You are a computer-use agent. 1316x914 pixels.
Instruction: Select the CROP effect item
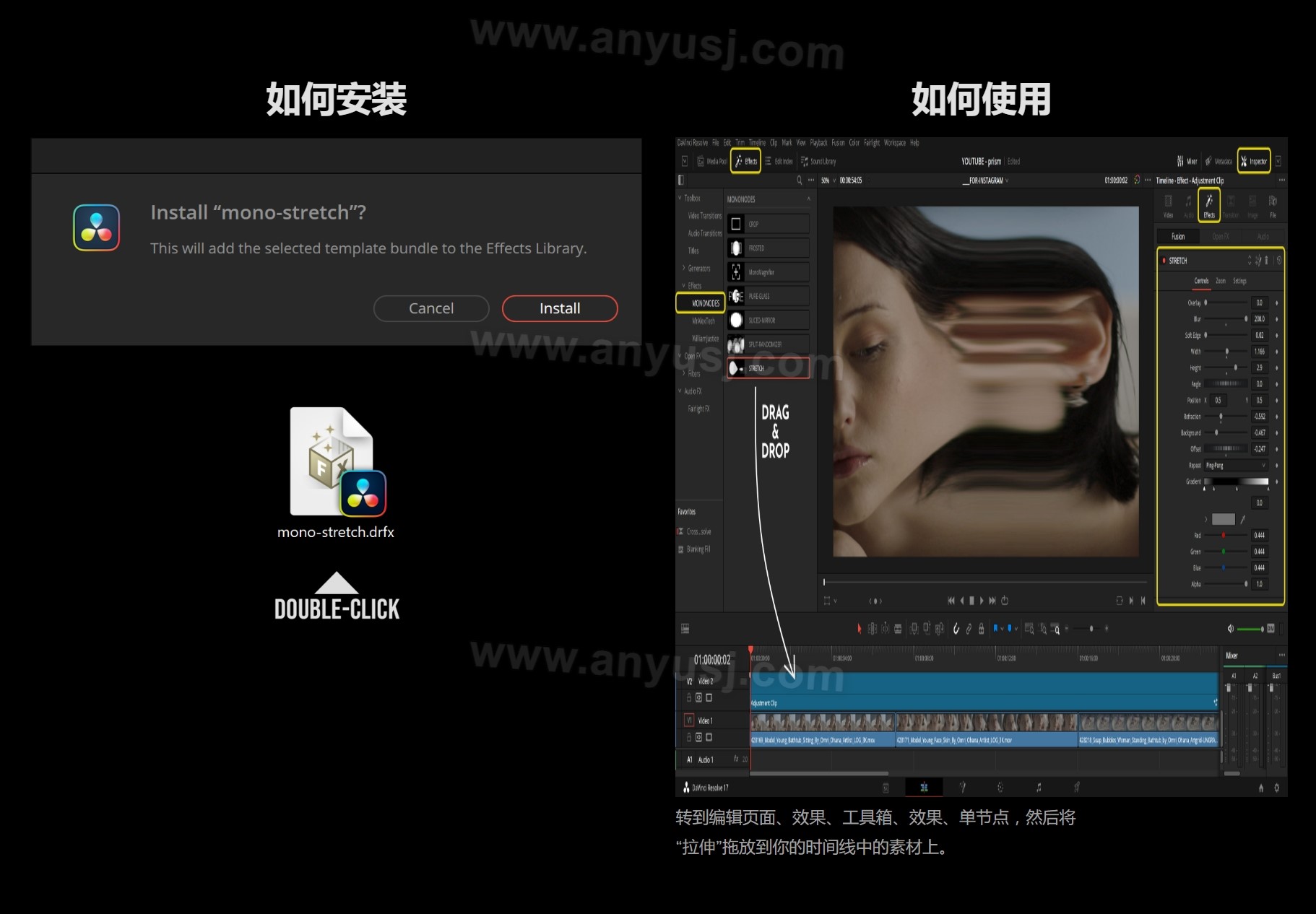click(x=769, y=224)
